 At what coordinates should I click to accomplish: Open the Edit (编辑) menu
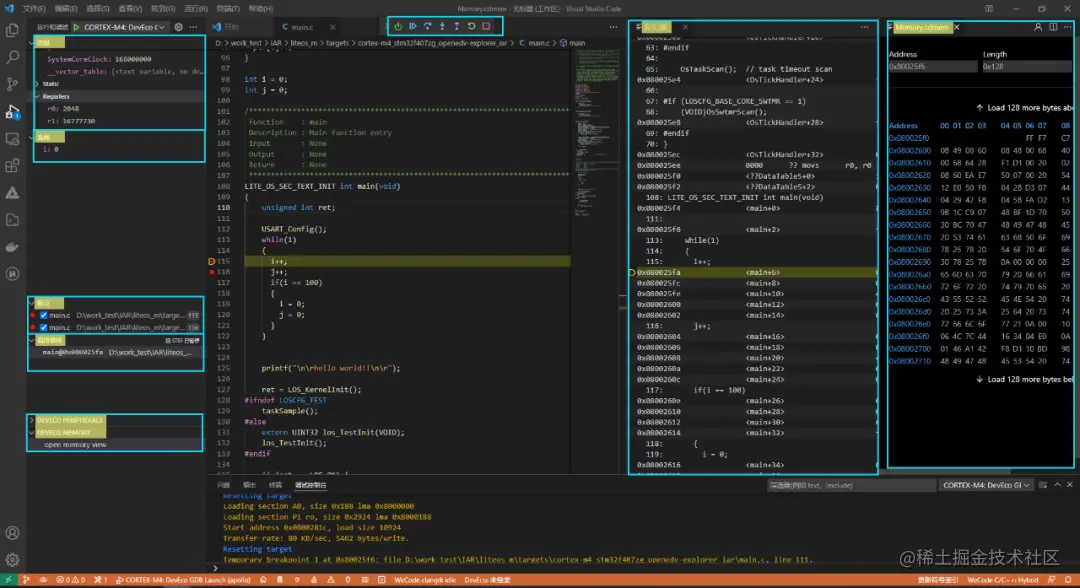66,9
